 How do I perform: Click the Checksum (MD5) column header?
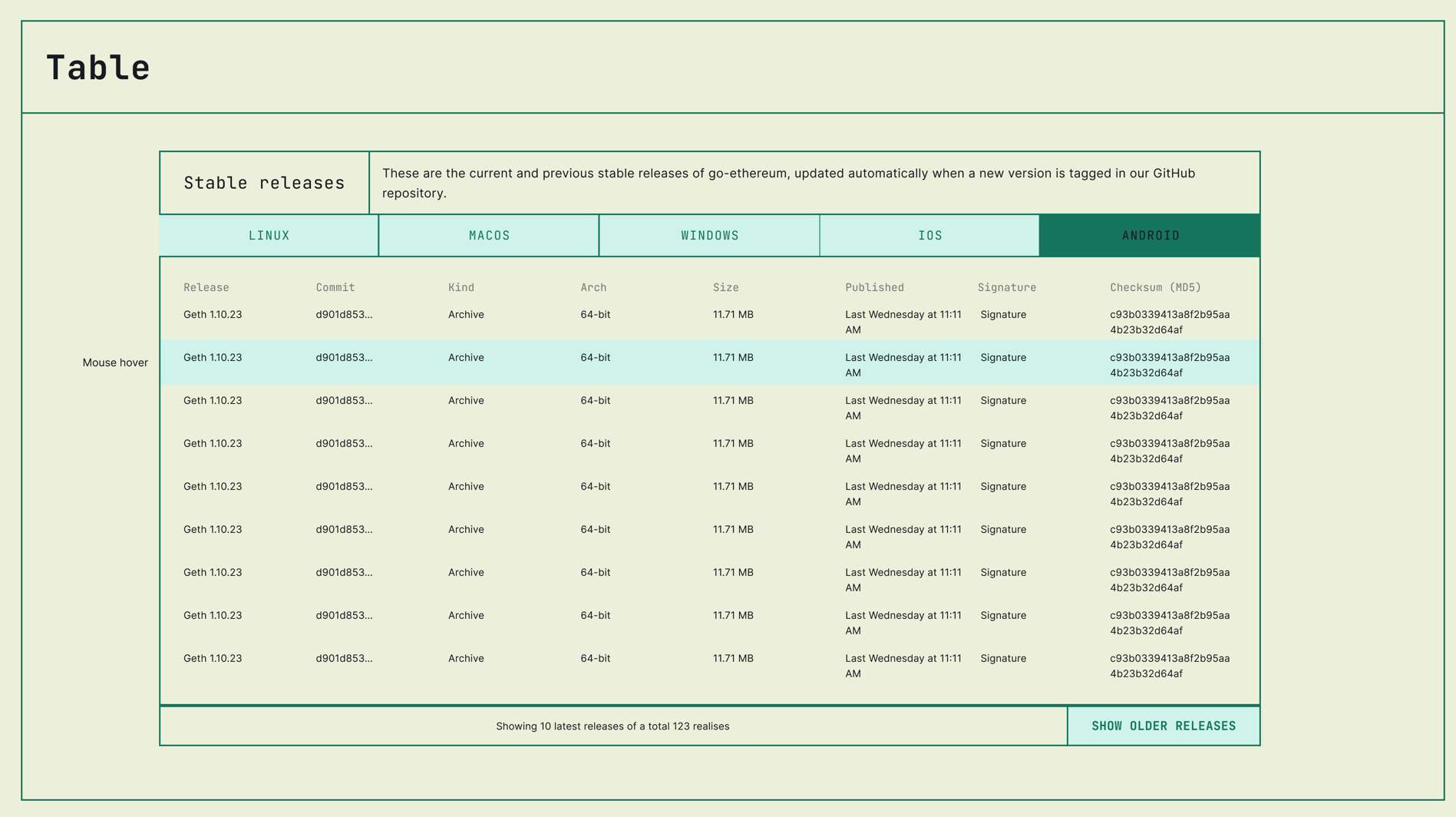(x=1154, y=287)
